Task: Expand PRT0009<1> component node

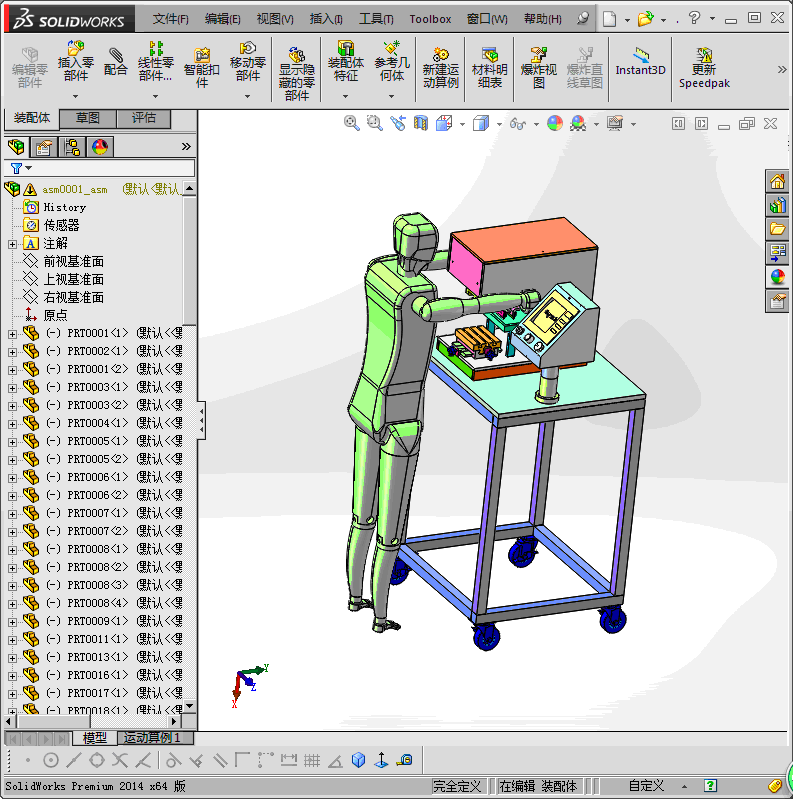Action: (12, 622)
